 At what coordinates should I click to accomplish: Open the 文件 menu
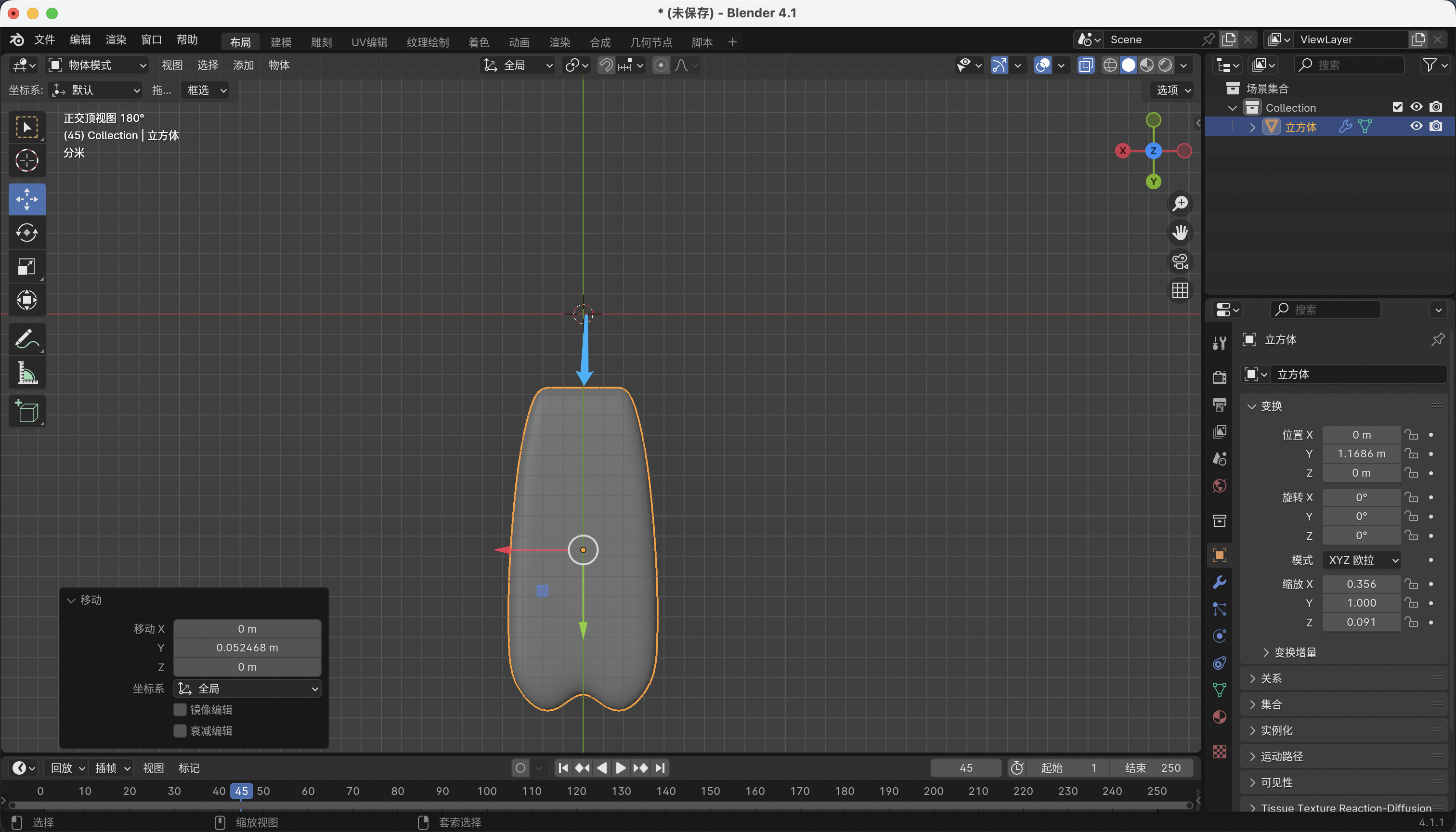pyautogui.click(x=44, y=39)
